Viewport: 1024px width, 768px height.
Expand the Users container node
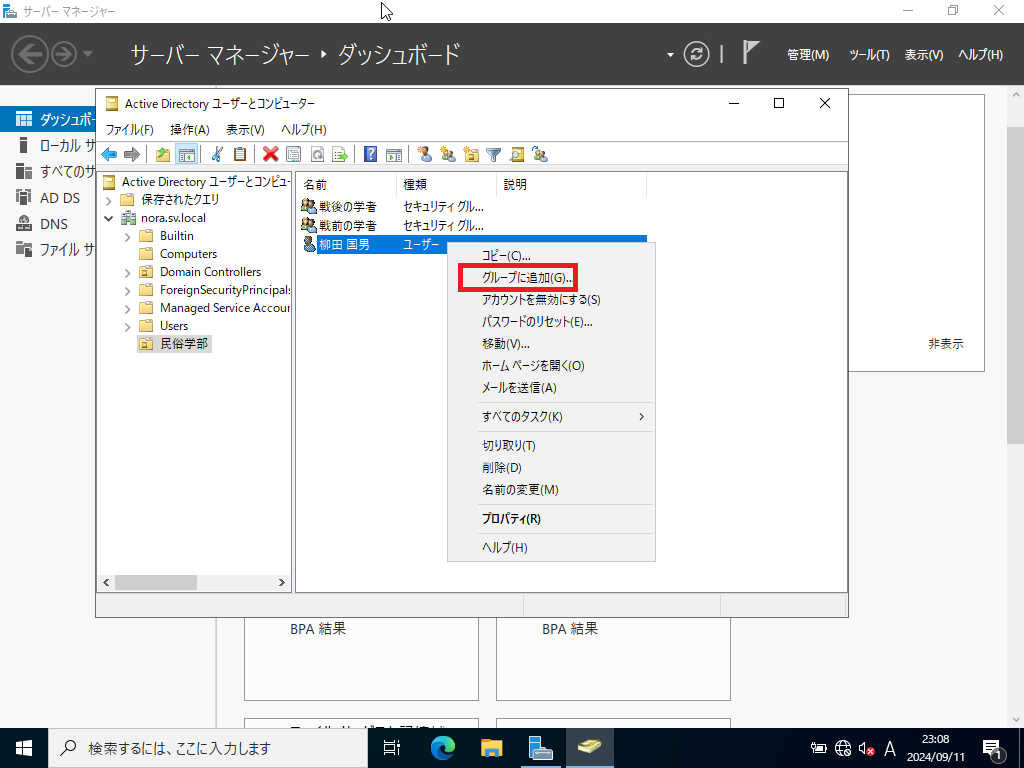coord(128,327)
